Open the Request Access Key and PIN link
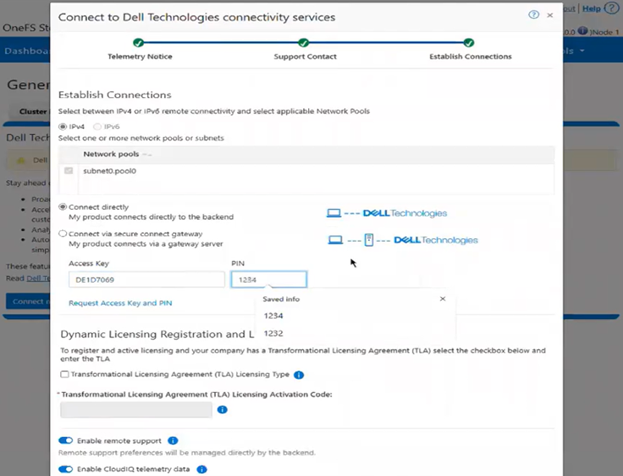This screenshot has height=476, width=623. pyautogui.click(x=120, y=303)
